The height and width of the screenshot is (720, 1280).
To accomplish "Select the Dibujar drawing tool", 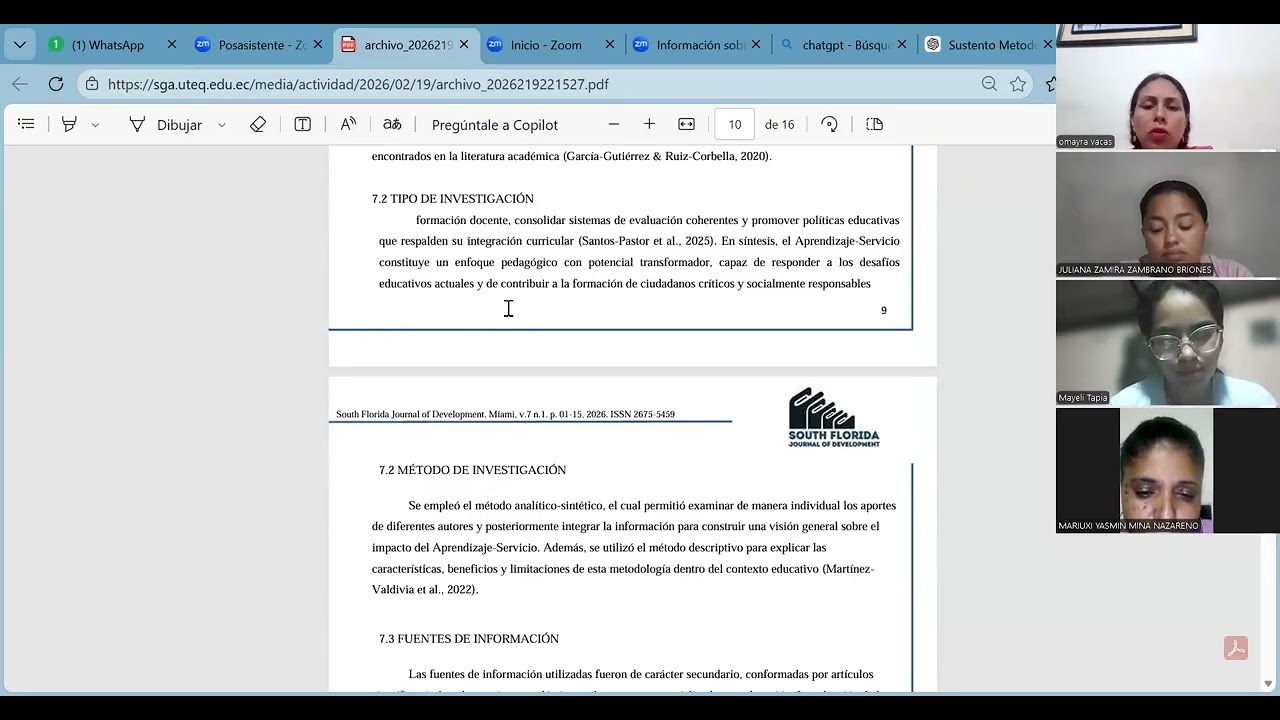I will click(x=166, y=124).
